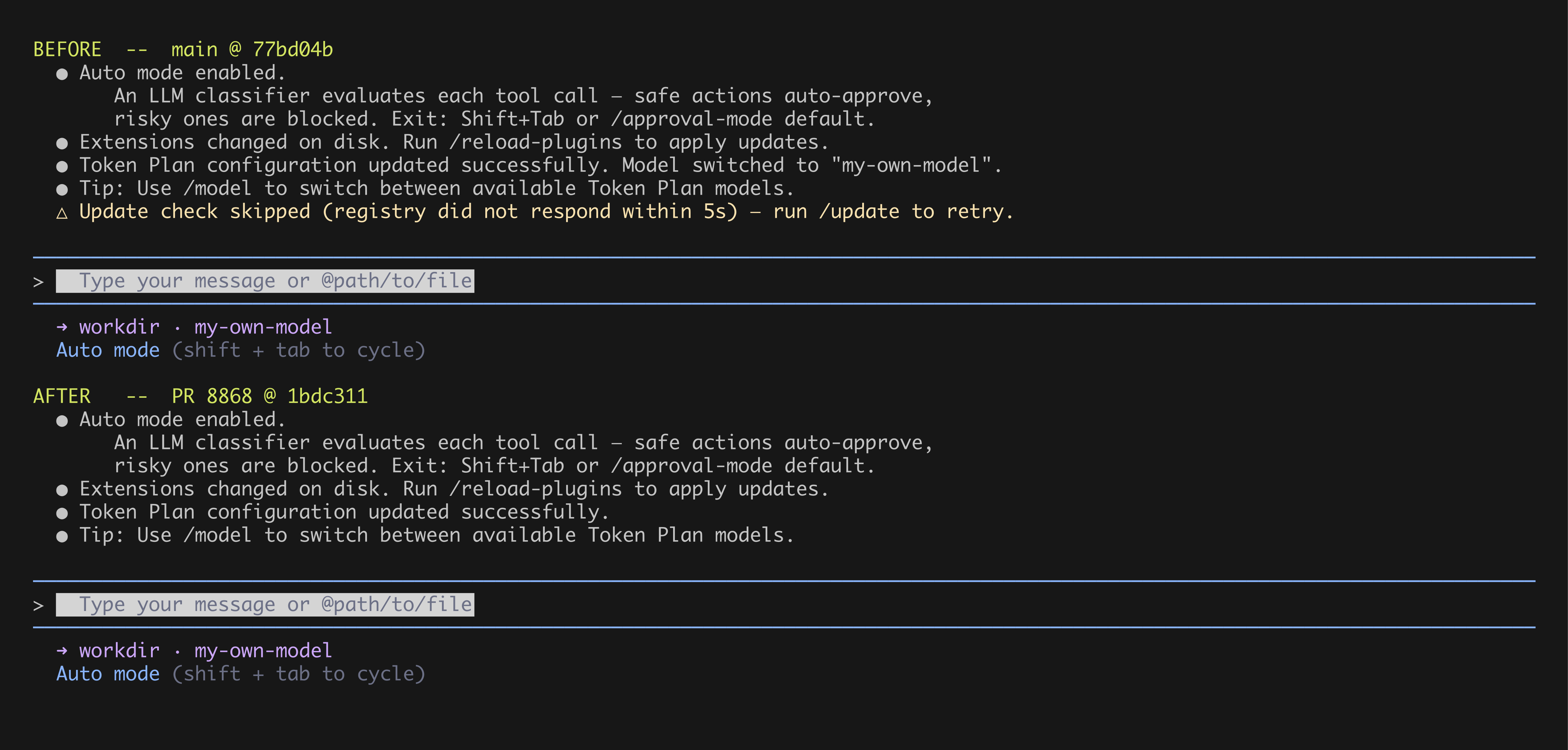Click the prompt chevron of the lower input
This screenshot has height=750, width=1568.
pyautogui.click(x=38, y=606)
